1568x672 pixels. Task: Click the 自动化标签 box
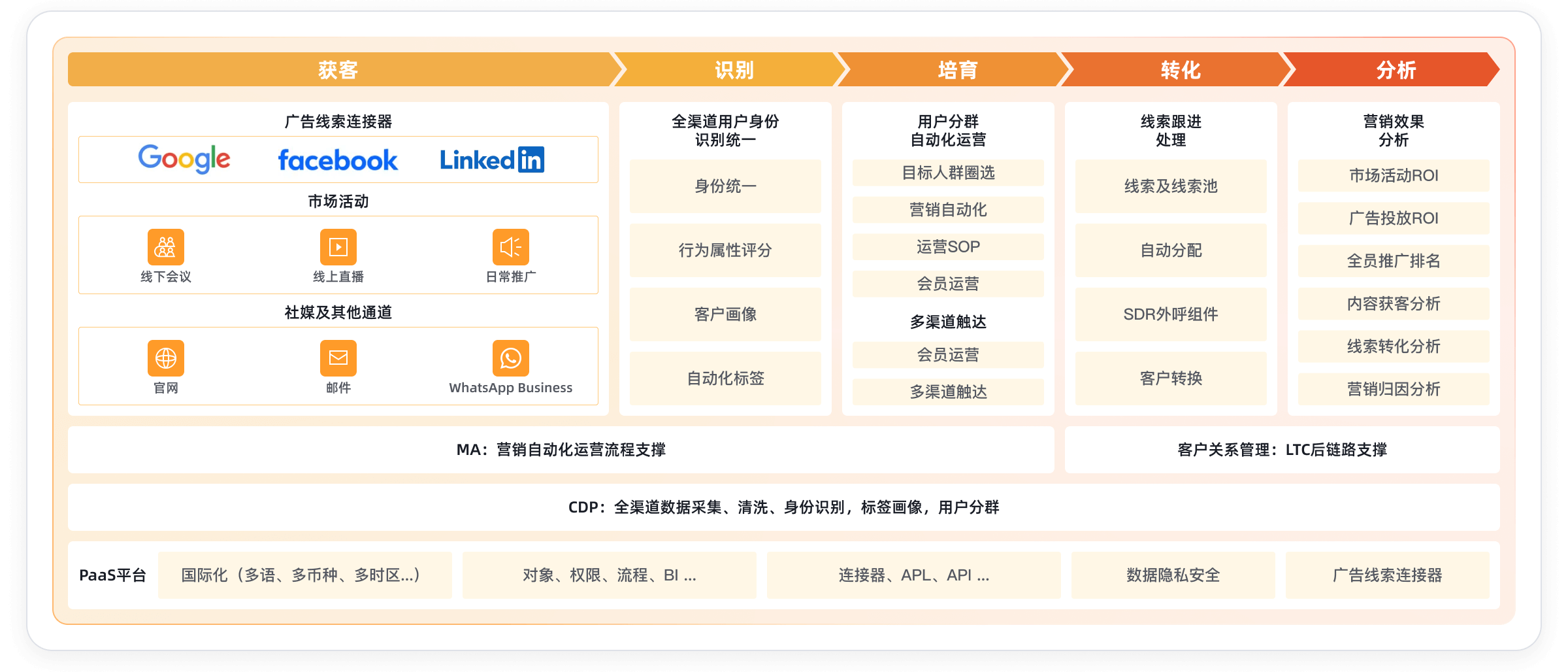tap(725, 378)
